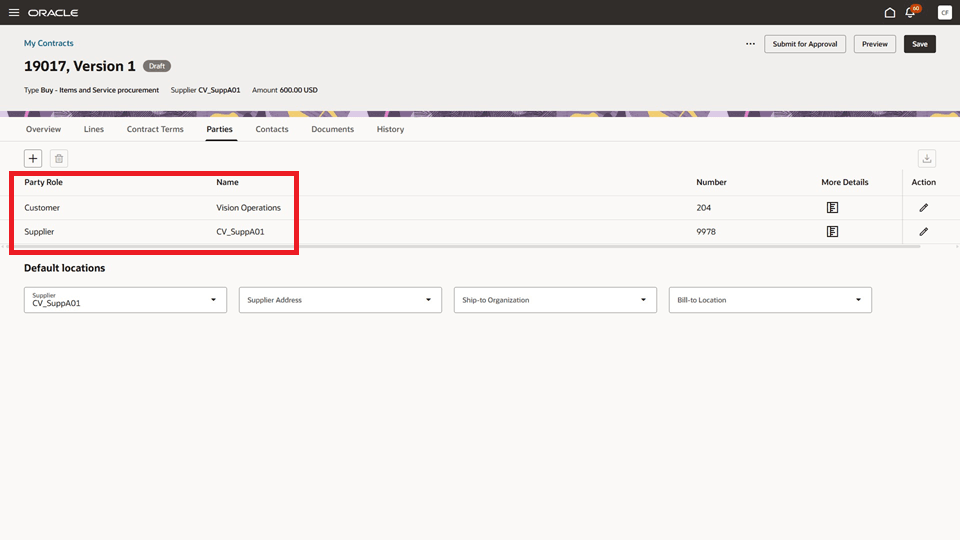Click the 19017, Version 1 title
Screen dimensions: 960x540
[80, 66]
